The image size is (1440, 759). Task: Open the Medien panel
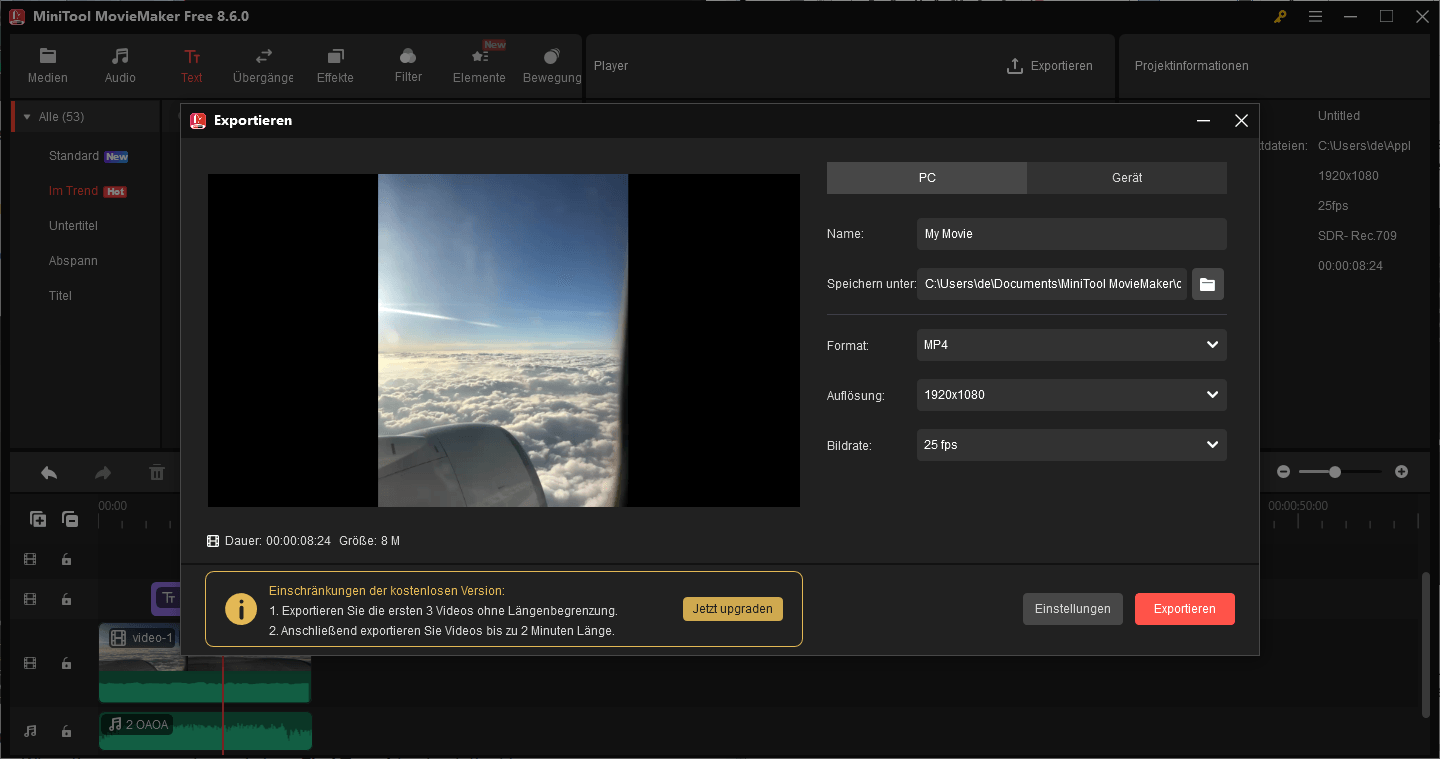pos(47,65)
